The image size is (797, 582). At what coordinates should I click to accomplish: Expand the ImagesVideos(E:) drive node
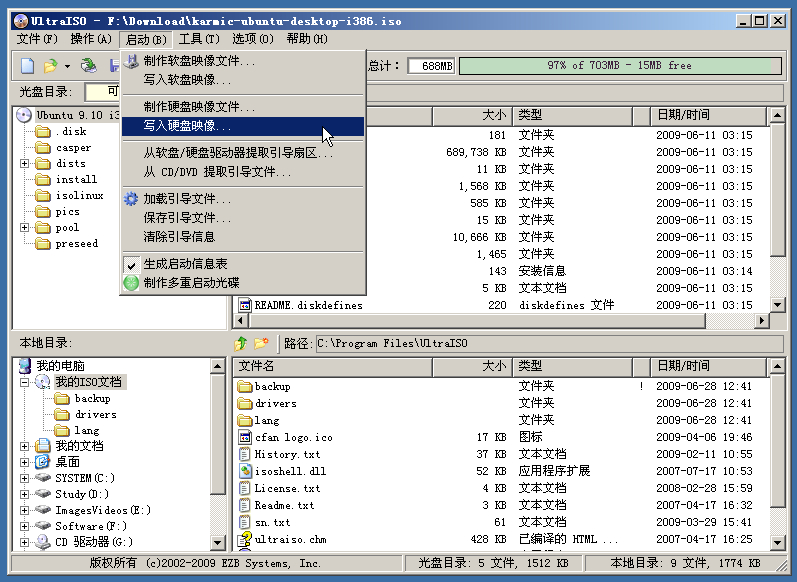[24, 510]
